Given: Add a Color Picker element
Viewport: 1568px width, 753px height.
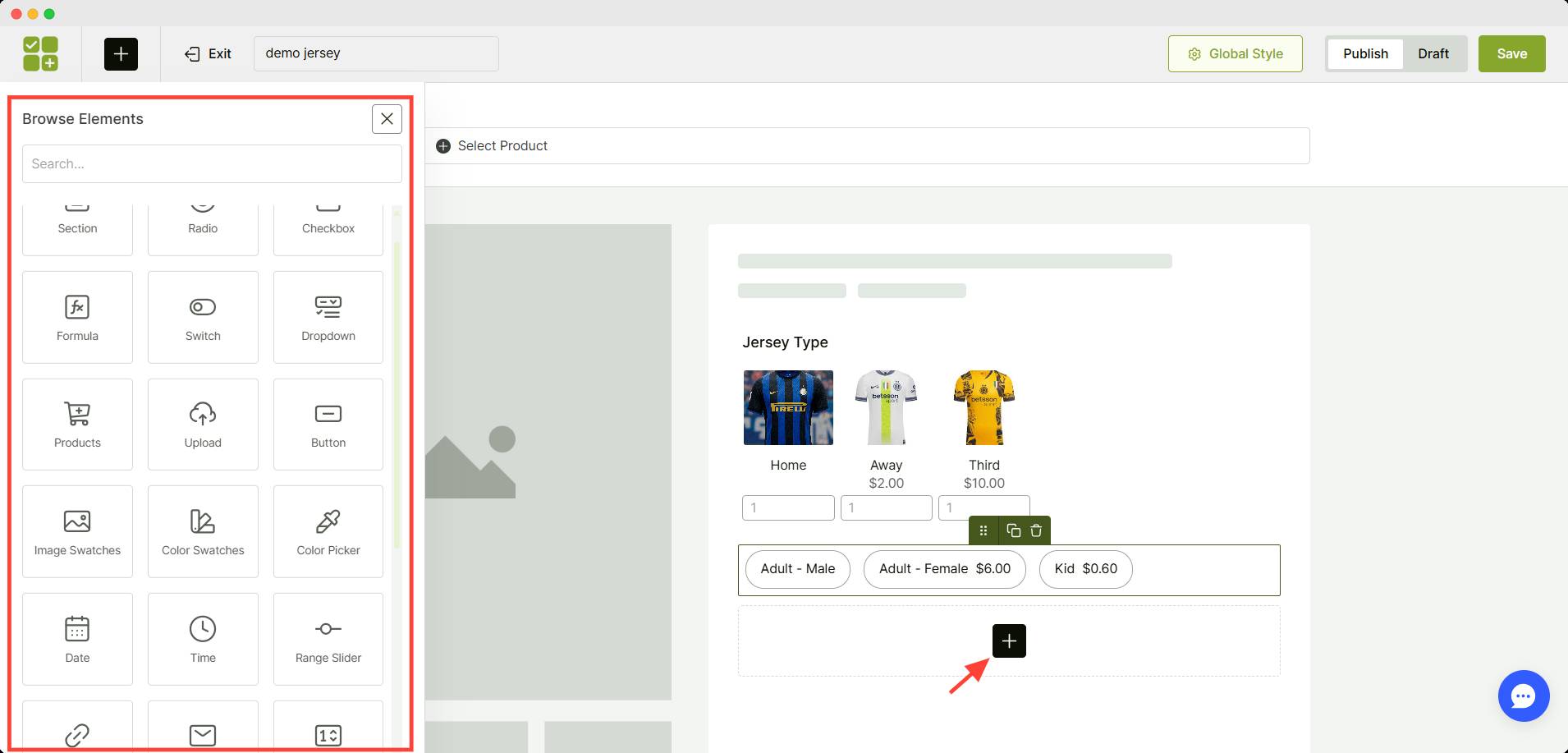Looking at the screenshot, I should (x=328, y=531).
